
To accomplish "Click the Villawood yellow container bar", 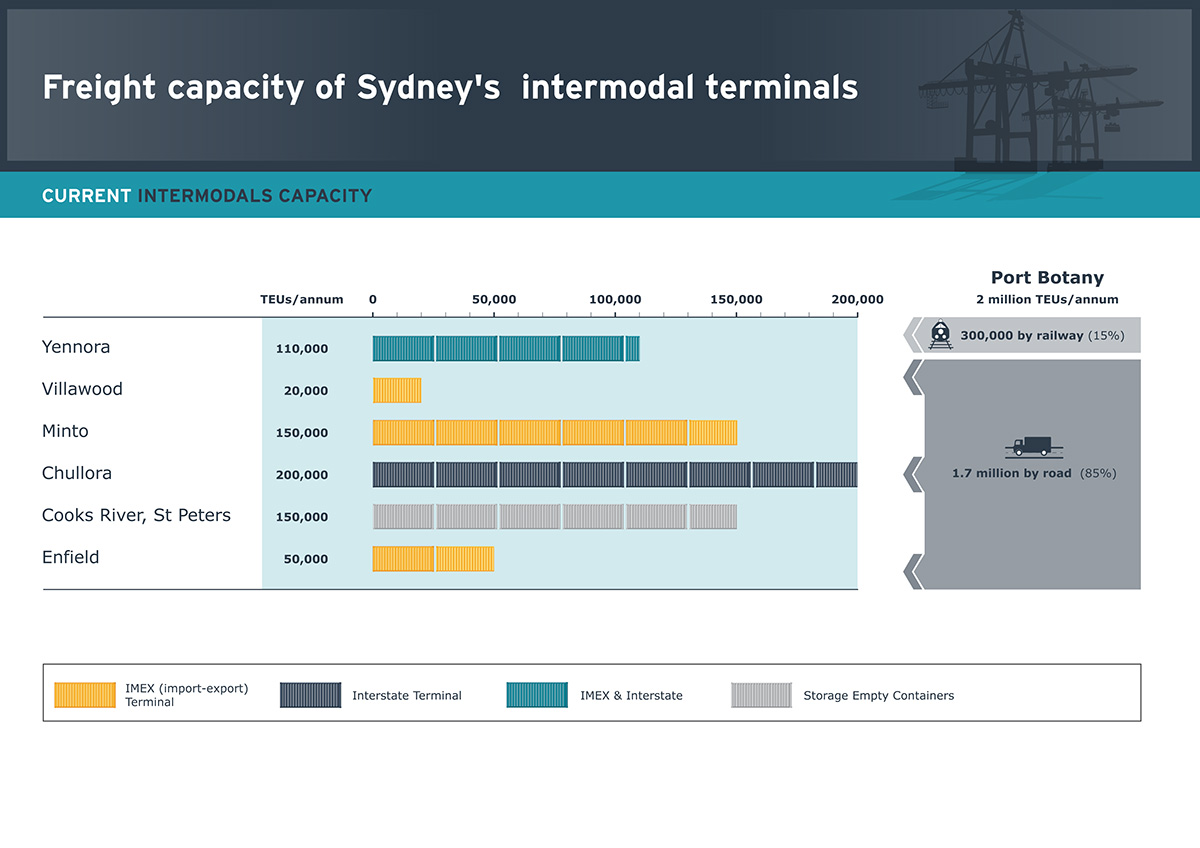I will 397,390.
